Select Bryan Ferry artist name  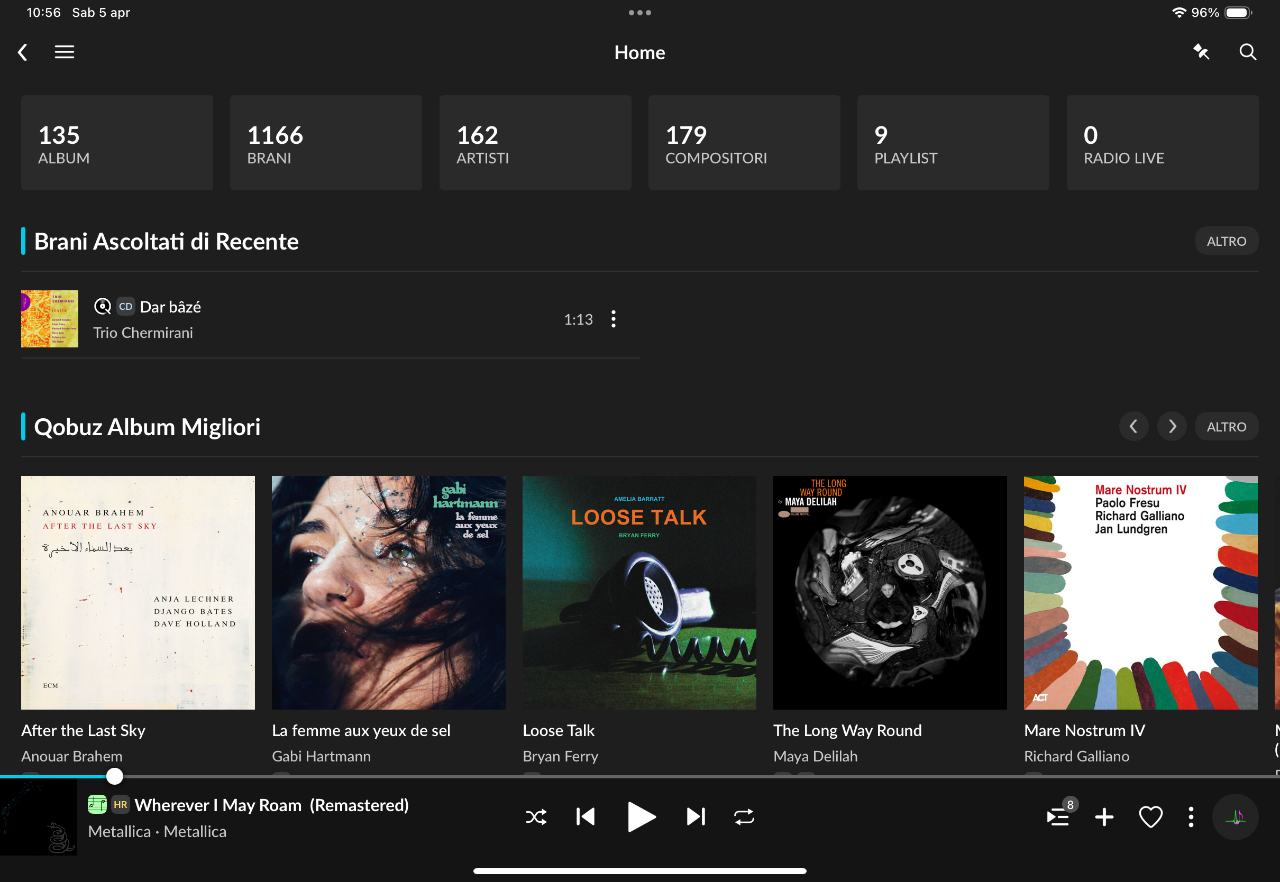point(560,757)
